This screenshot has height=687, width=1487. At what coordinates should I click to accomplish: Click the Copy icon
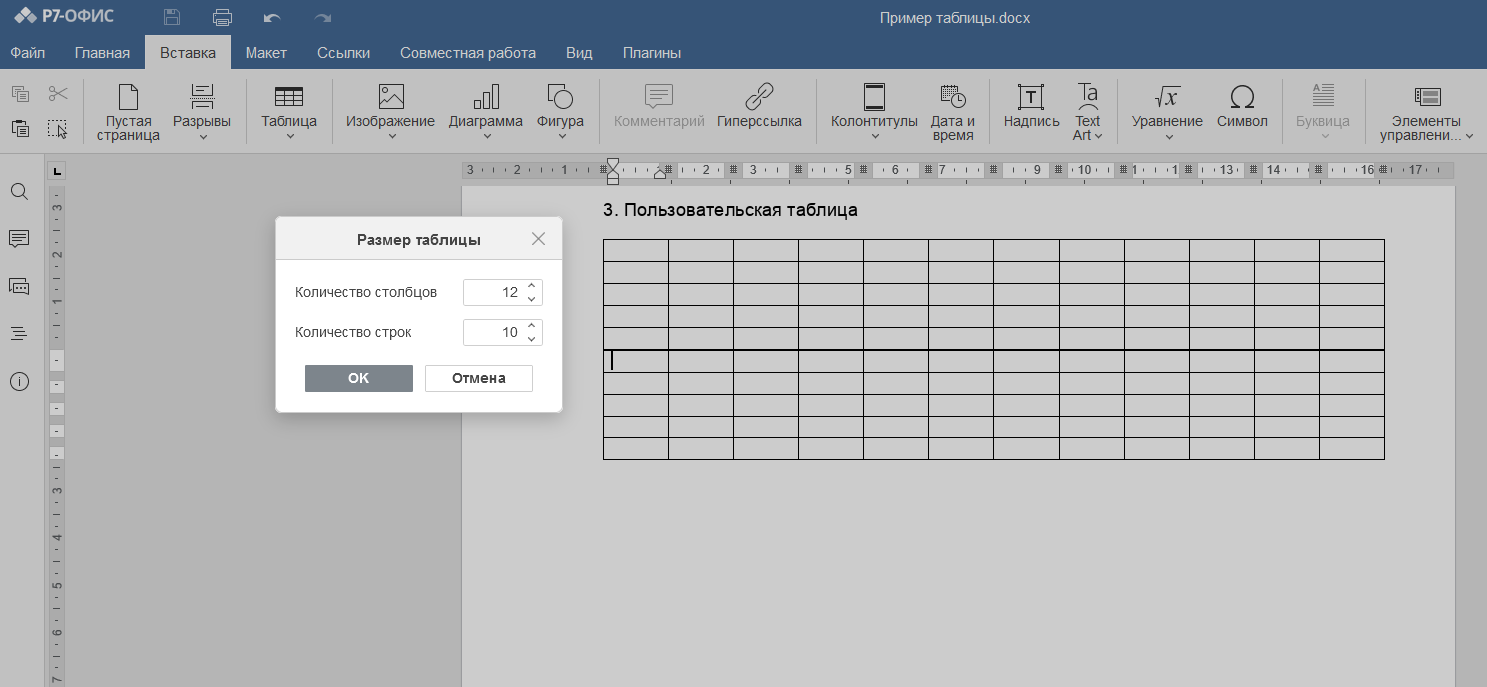tap(20, 94)
